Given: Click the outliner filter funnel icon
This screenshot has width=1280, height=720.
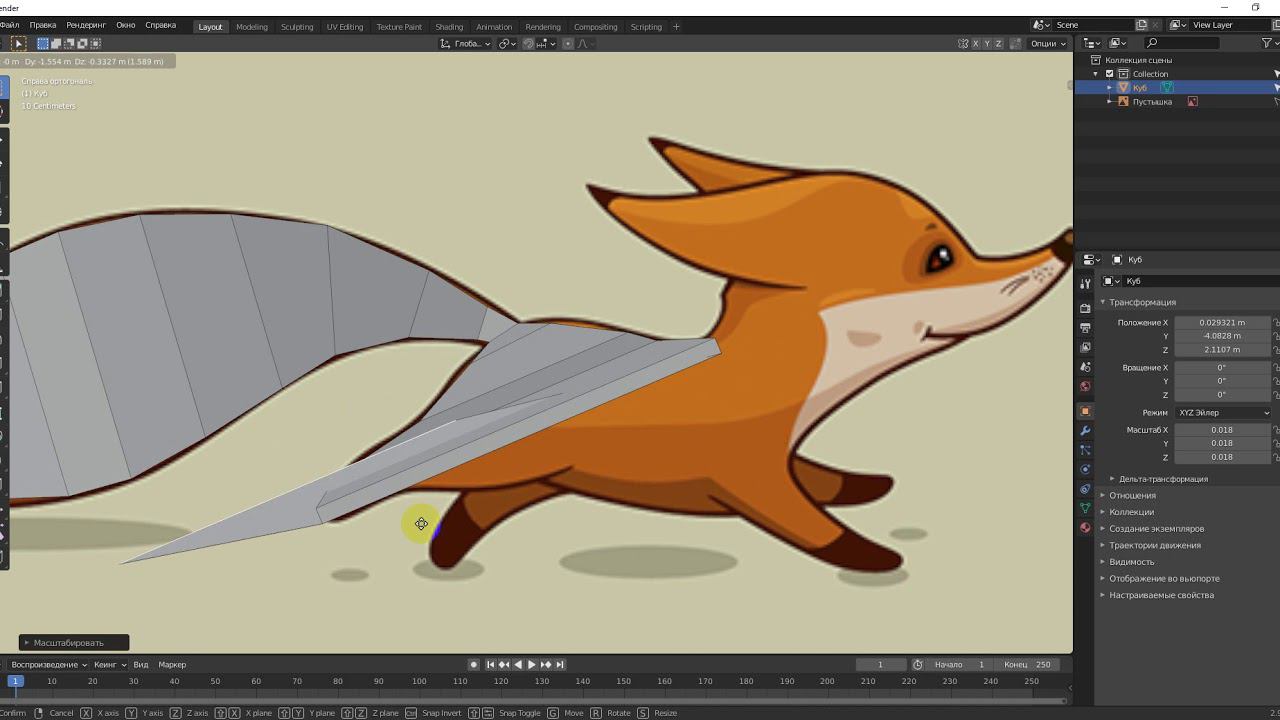Looking at the screenshot, I should (x=1267, y=43).
